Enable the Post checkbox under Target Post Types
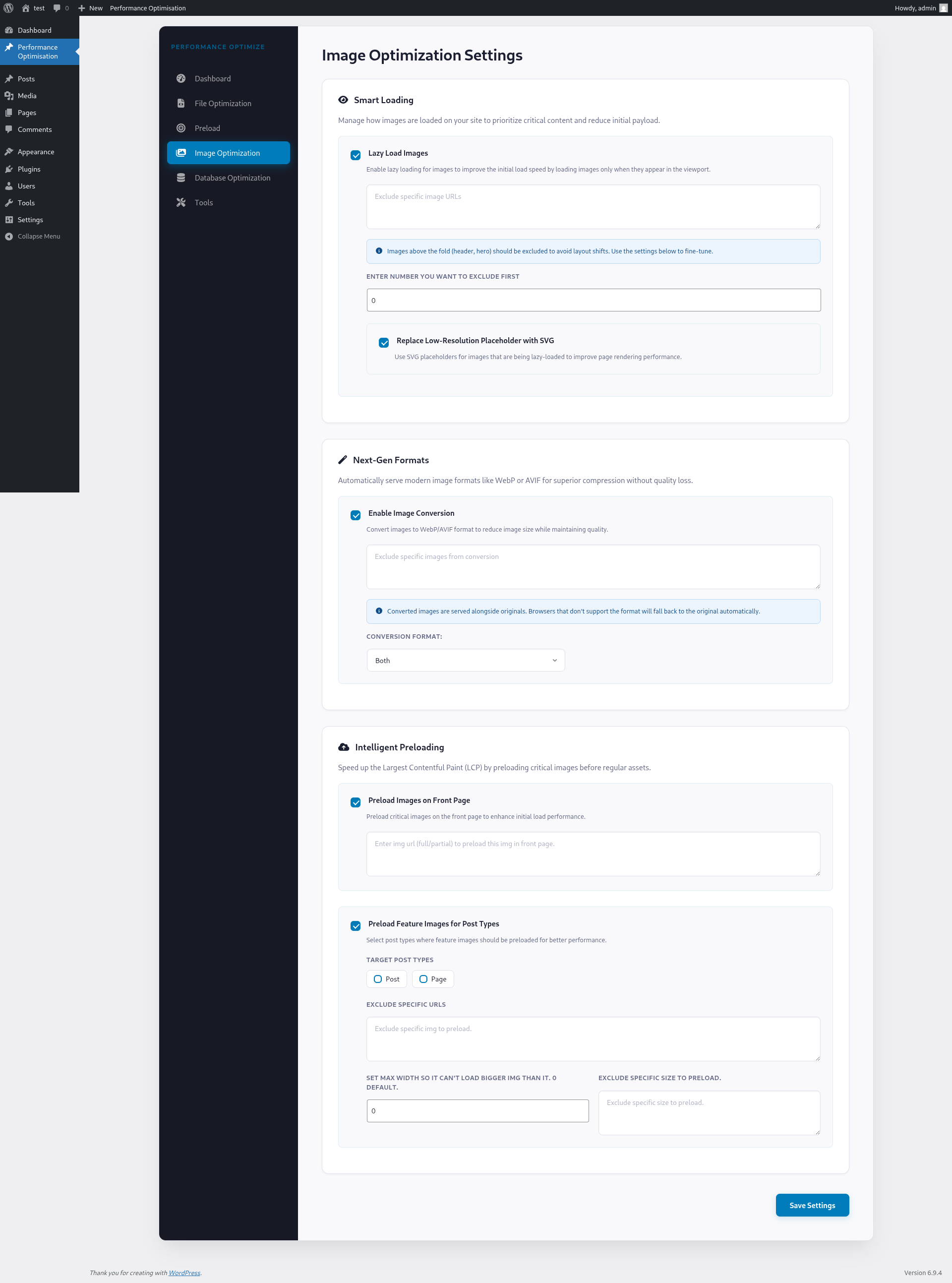This screenshot has height=1283, width=952. (378, 978)
